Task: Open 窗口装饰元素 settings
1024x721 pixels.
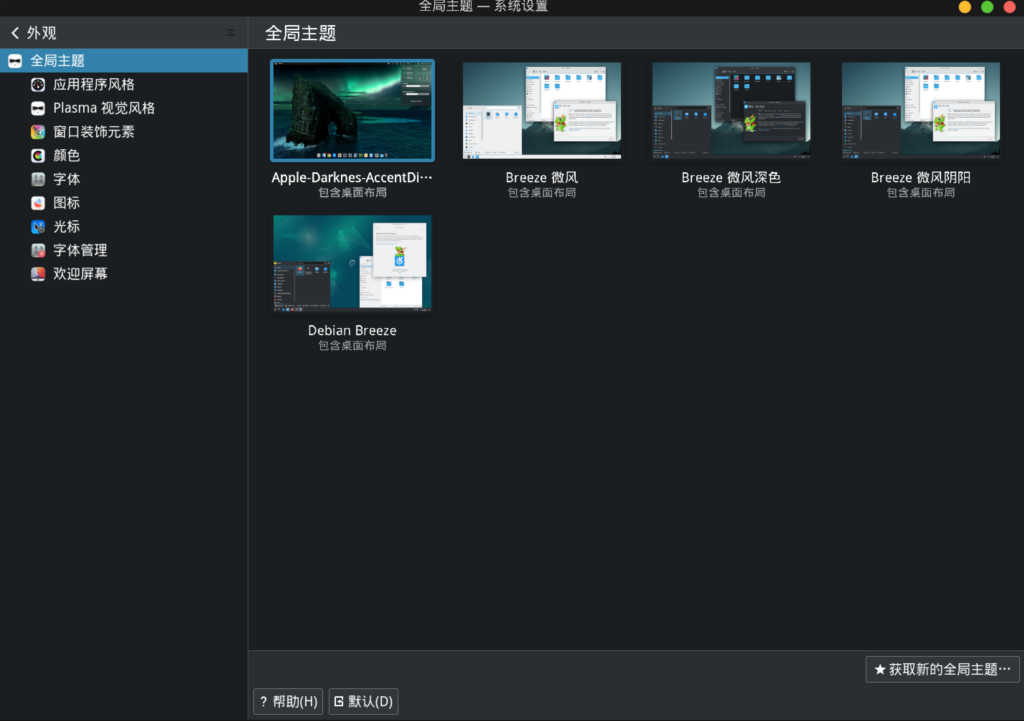Action: click(x=124, y=132)
